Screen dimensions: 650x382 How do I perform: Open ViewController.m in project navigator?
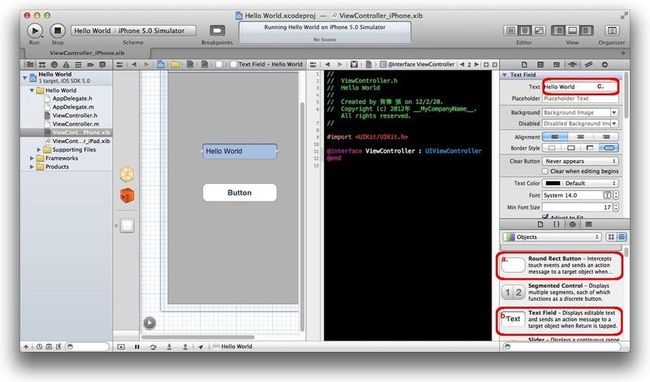[x=75, y=124]
